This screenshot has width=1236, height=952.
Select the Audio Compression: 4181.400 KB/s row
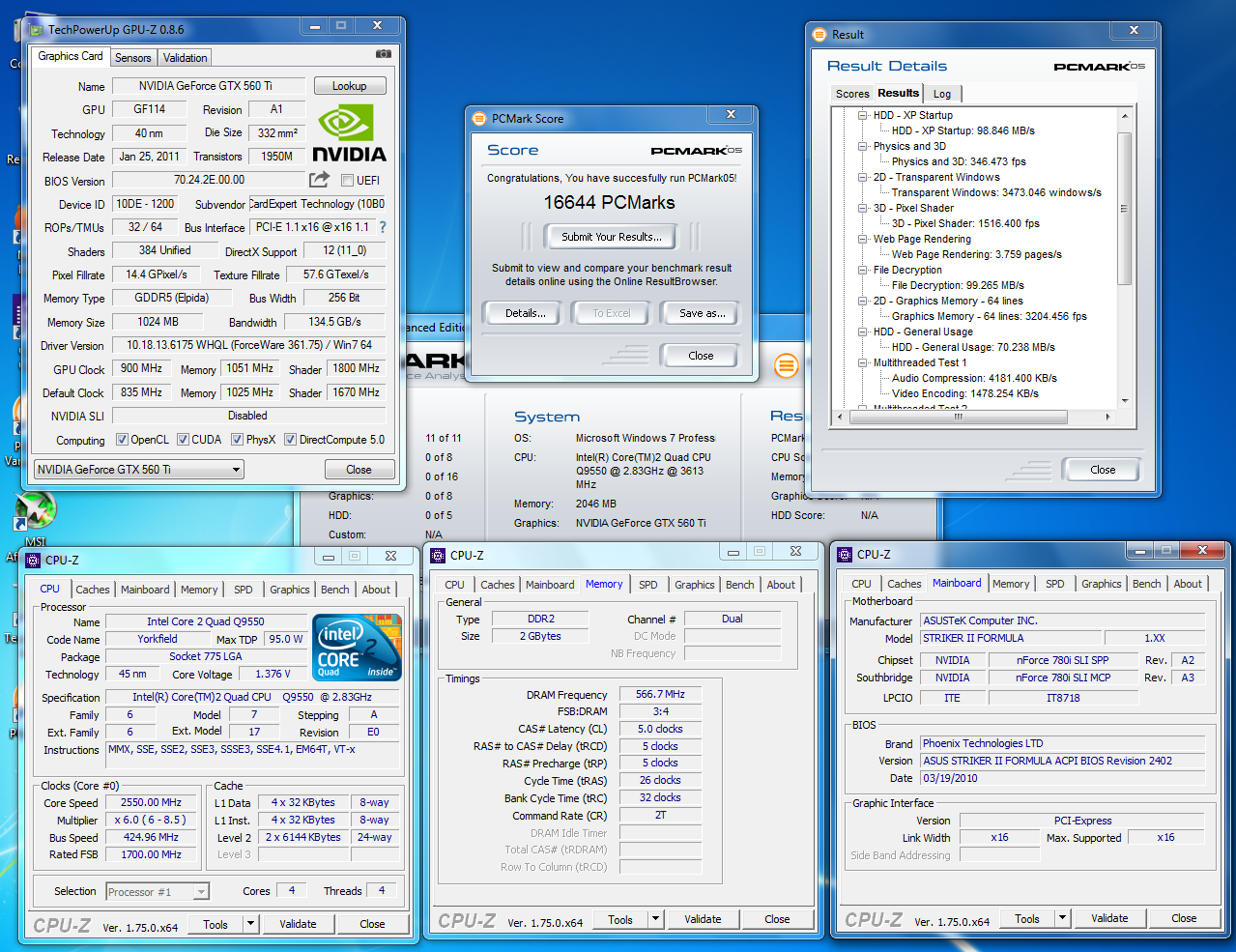click(x=974, y=378)
